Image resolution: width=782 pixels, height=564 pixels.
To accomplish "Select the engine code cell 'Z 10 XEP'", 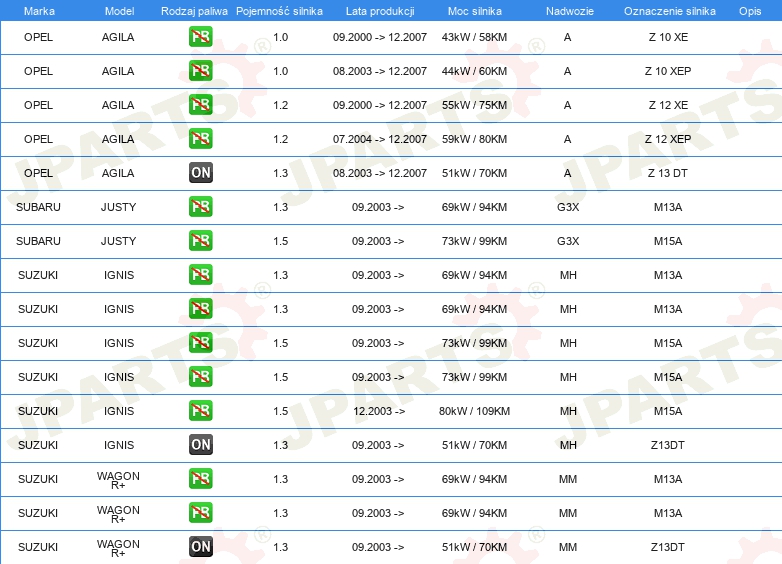I will [x=668, y=71].
